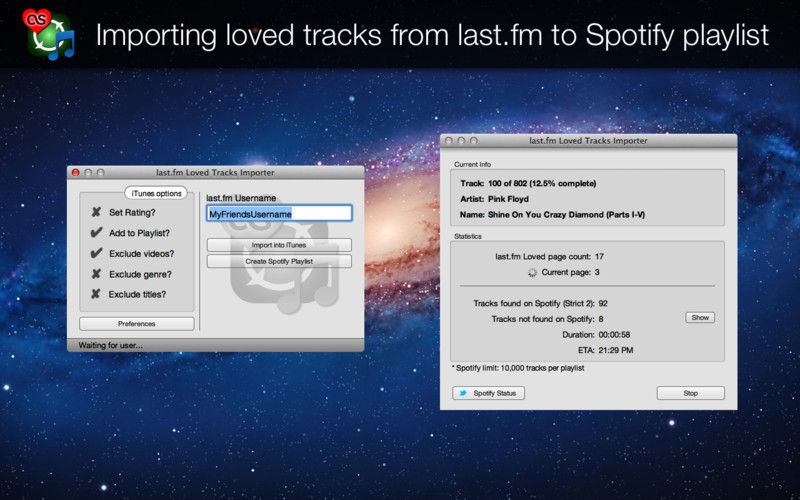The image size is (800, 500).
Task: Enable the Exclude genre? option
Action: tap(96, 274)
